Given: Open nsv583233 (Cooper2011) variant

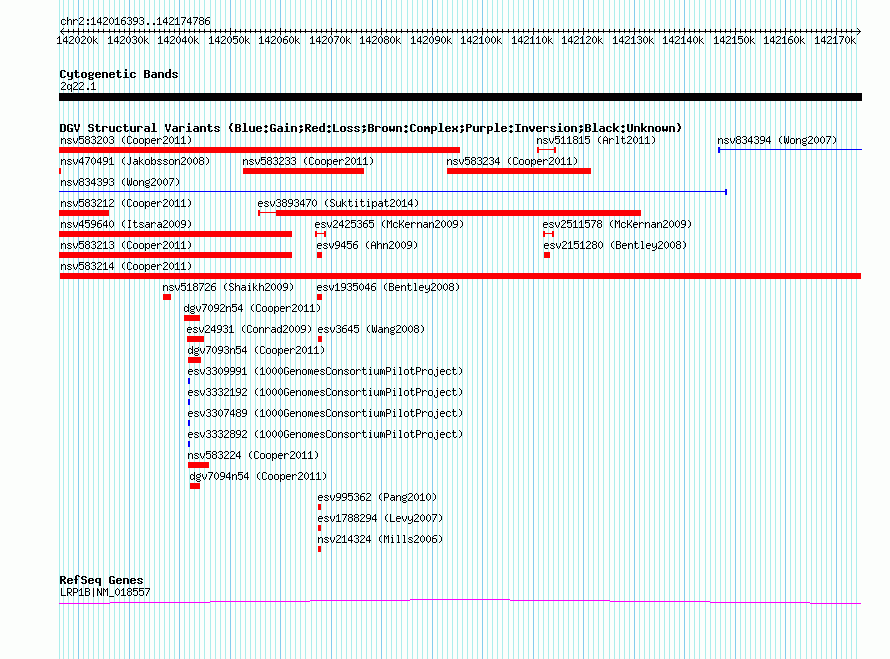Looking at the screenshot, I should [308, 161].
